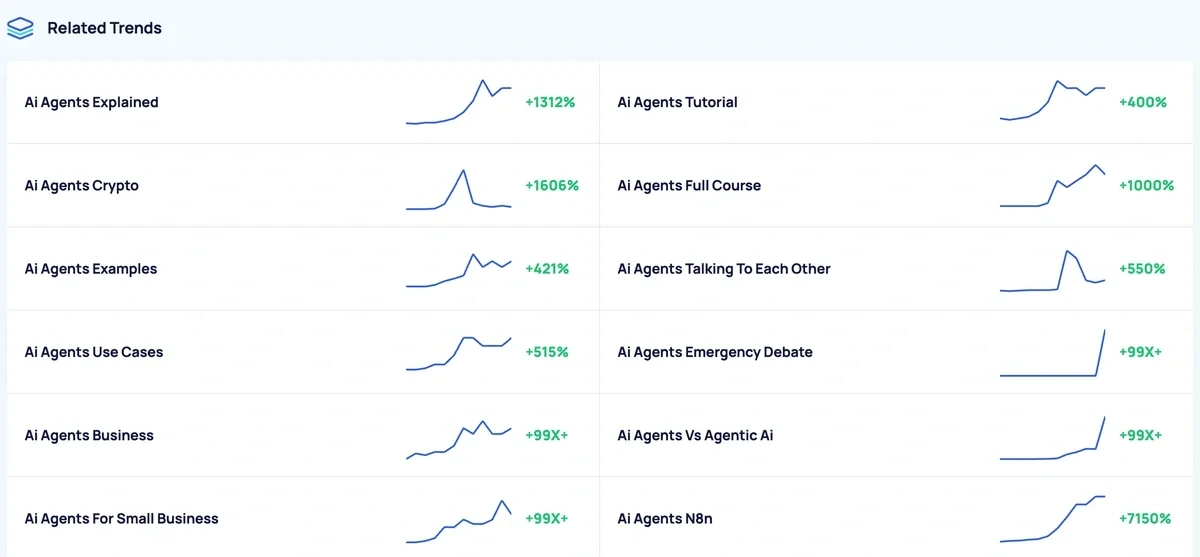The image size is (1200, 557).
Task: Open the Ai Agents Business trend
Action: (x=89, y=435)
